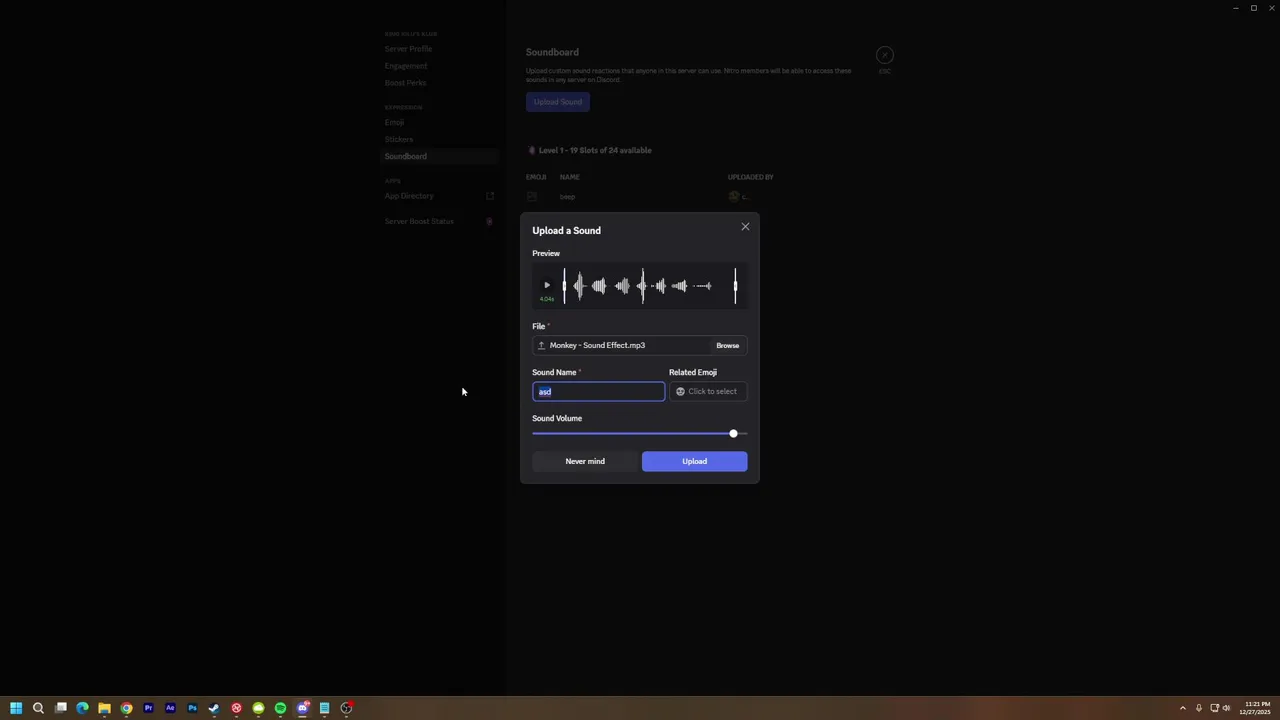
Task: Click the waveform preview's left trim handle
Action: point(564,286)
